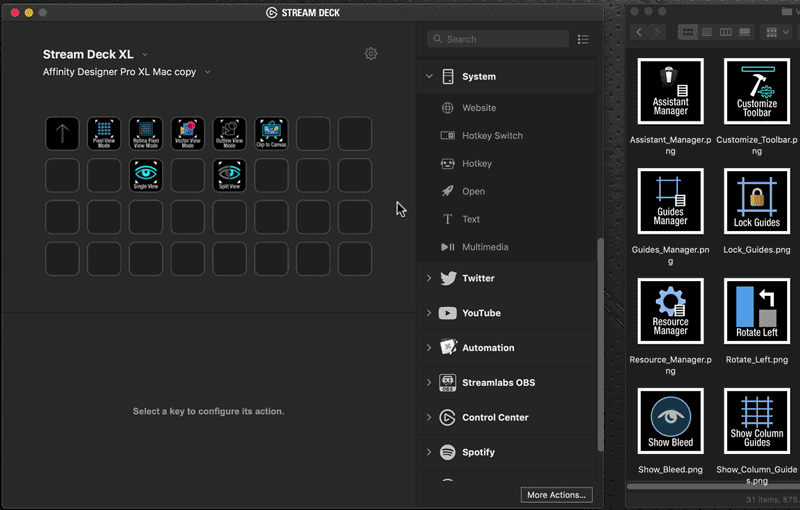
Task: Switch Finder to icon view
Action: tap(688, 32)
